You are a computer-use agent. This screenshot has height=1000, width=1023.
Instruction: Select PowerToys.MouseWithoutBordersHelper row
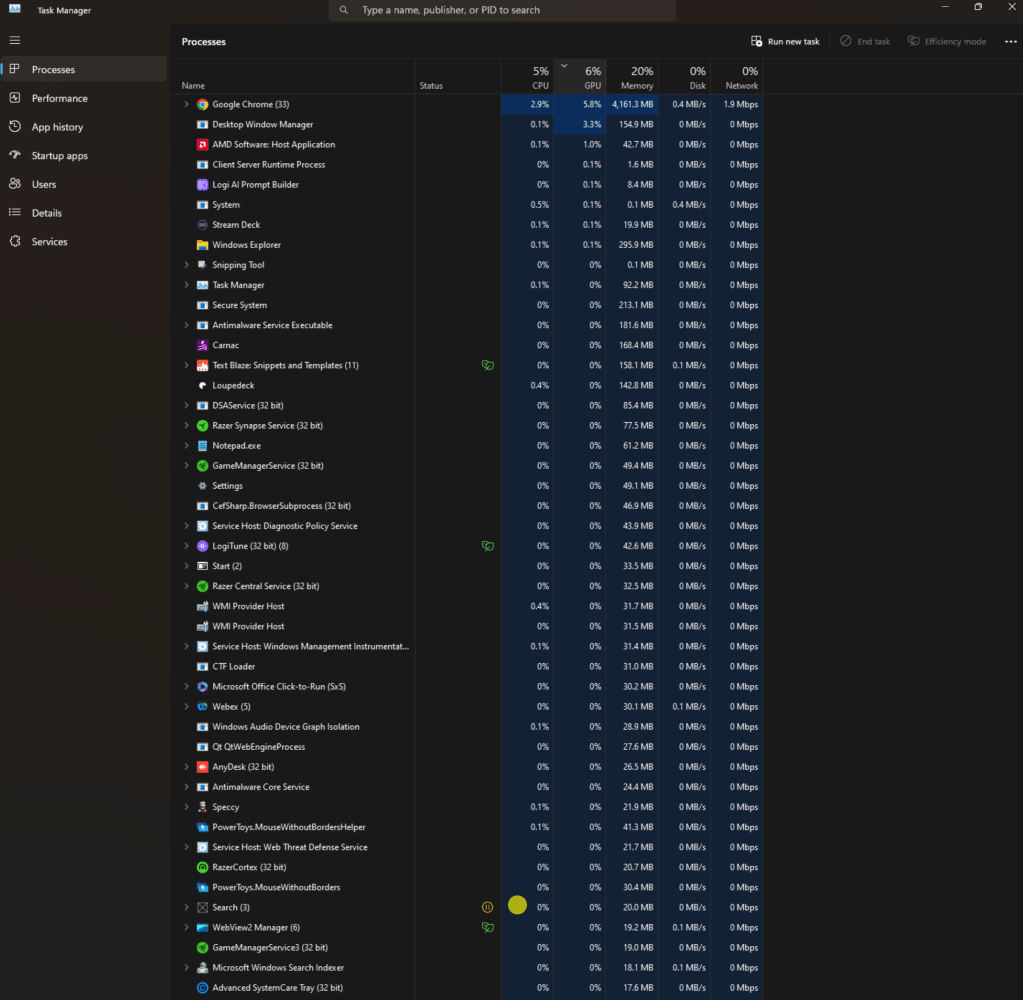(x=467, y=827)
